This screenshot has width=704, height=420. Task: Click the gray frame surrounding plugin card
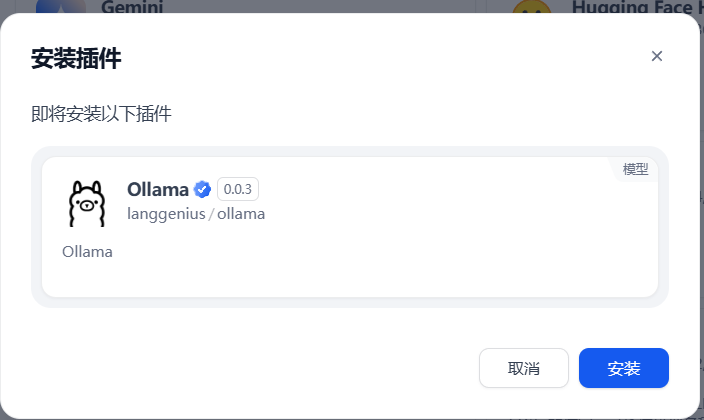(x=350, y=302)
